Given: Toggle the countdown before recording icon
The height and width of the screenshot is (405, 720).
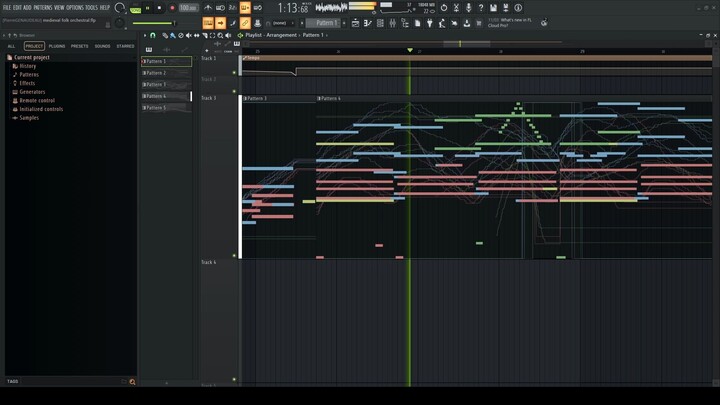Looking at the screenshot, I should pos(233,8).
